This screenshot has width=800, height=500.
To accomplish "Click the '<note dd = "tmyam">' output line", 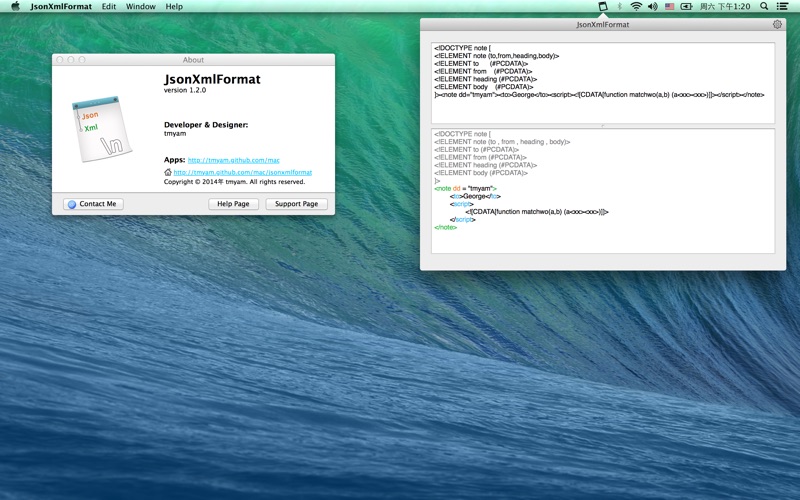I will coord(465,188).
